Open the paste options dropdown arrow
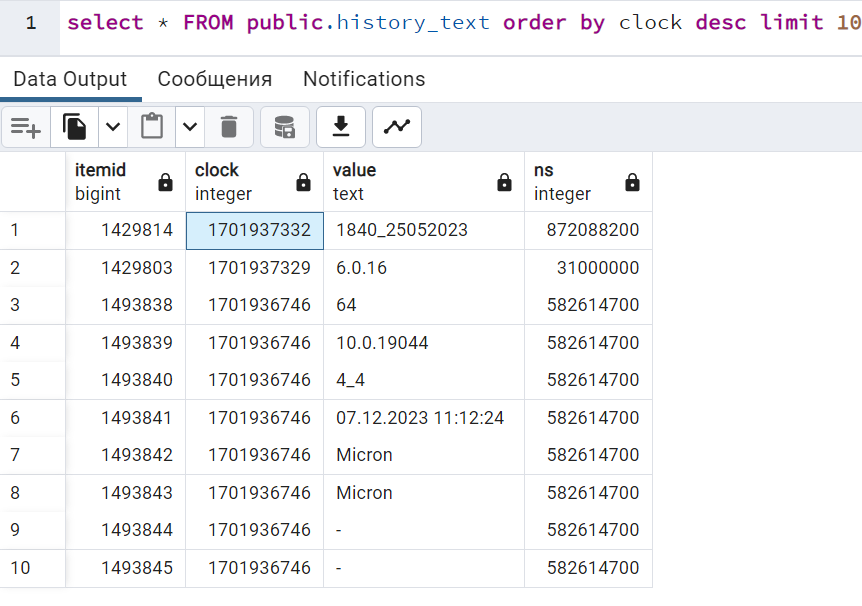 point(190,127)
